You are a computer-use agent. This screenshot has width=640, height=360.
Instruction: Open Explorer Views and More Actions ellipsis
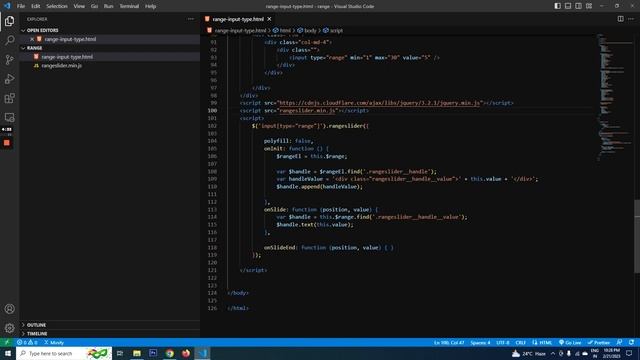(191, 19)
